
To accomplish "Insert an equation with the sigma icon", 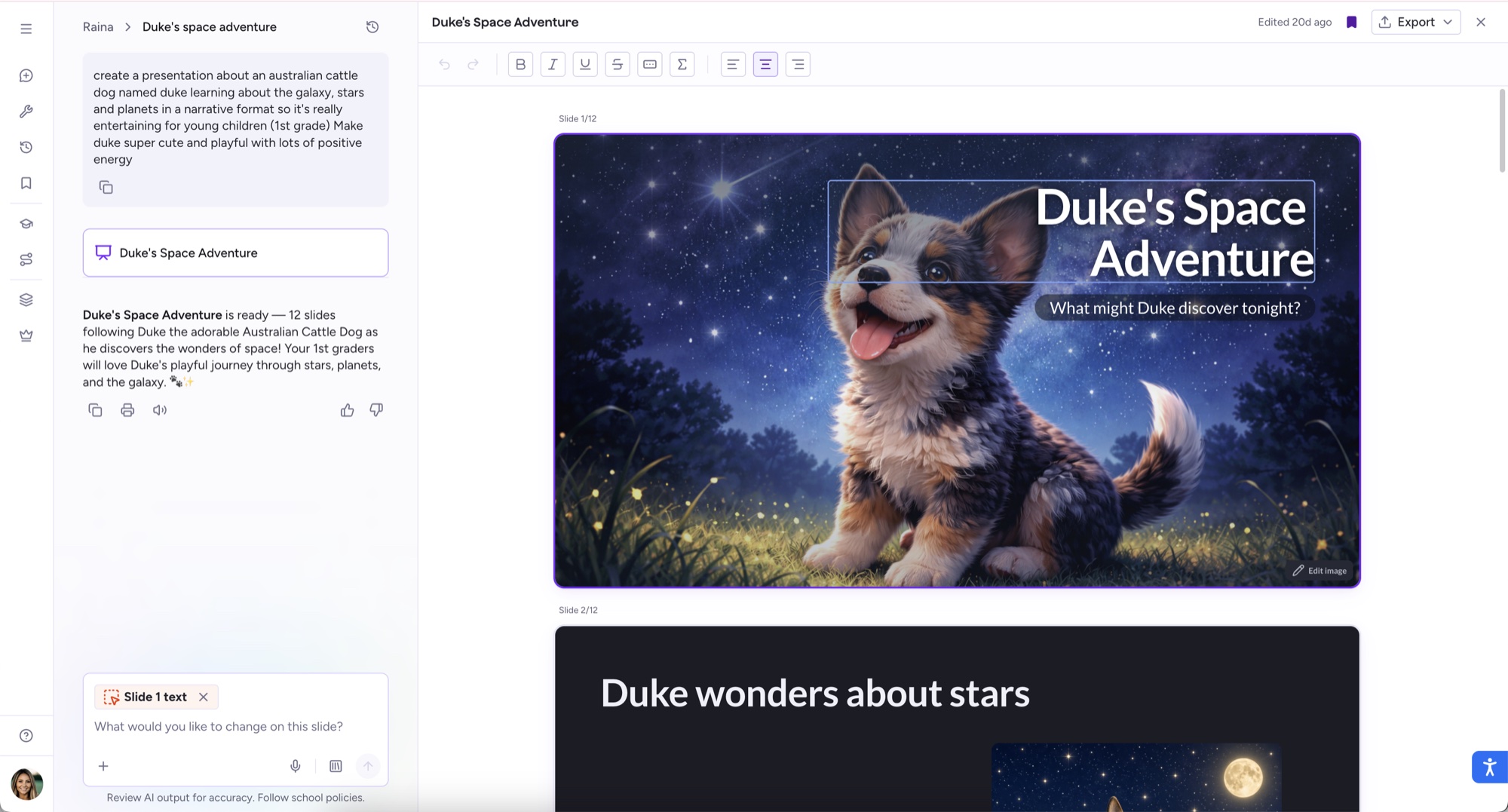I will pos(682,65).
